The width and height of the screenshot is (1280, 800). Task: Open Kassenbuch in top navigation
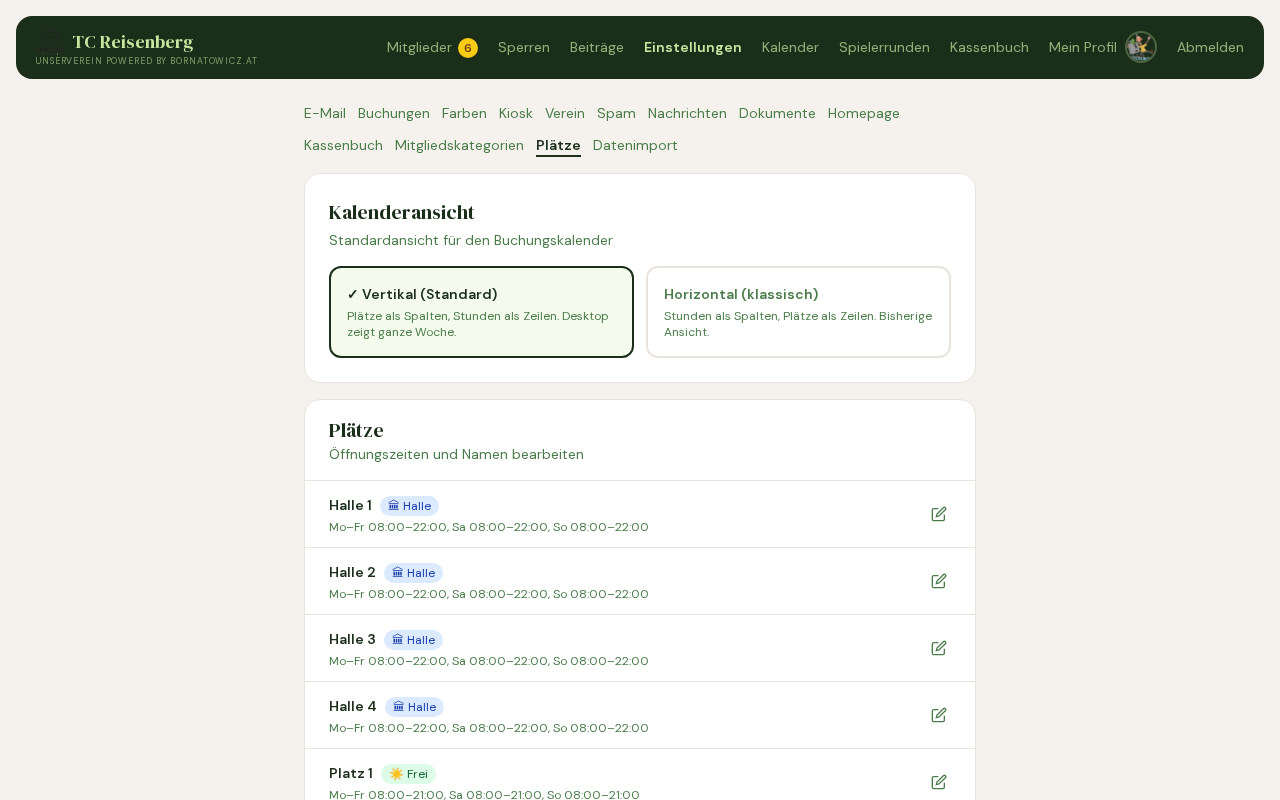[989, 47]
